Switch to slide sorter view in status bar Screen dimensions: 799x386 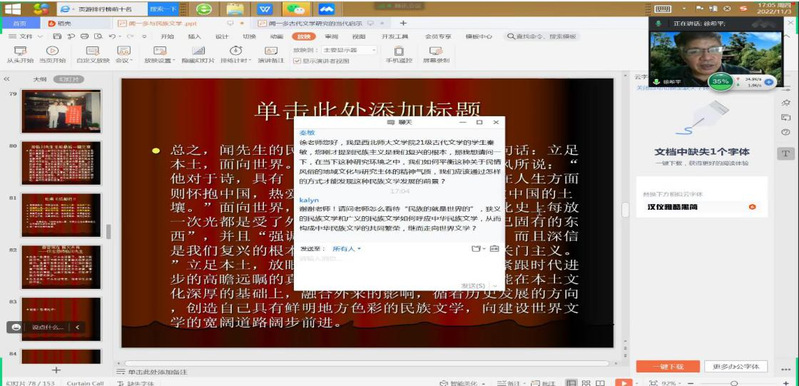coord(586,382)
